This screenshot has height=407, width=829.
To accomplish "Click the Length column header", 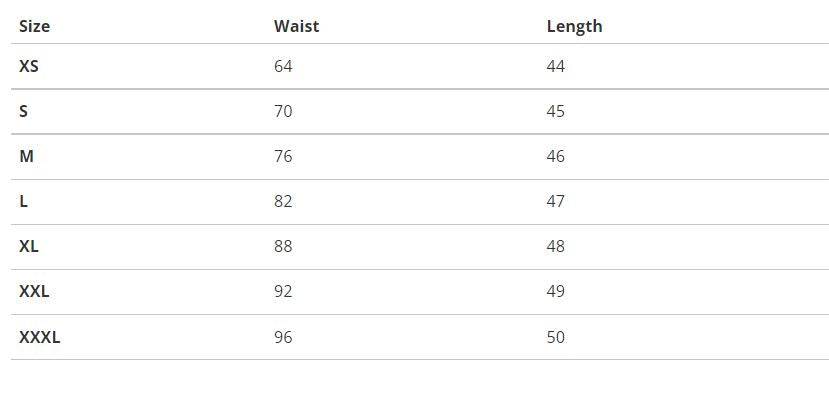I will tap(574, 26).
